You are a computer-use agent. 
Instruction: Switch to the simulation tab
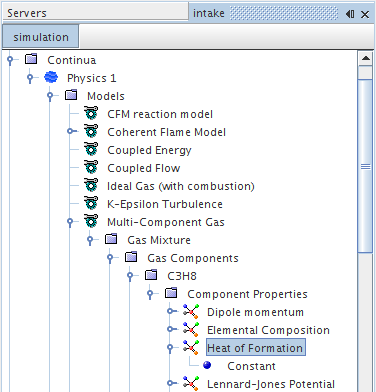click(x=41, y=37)
